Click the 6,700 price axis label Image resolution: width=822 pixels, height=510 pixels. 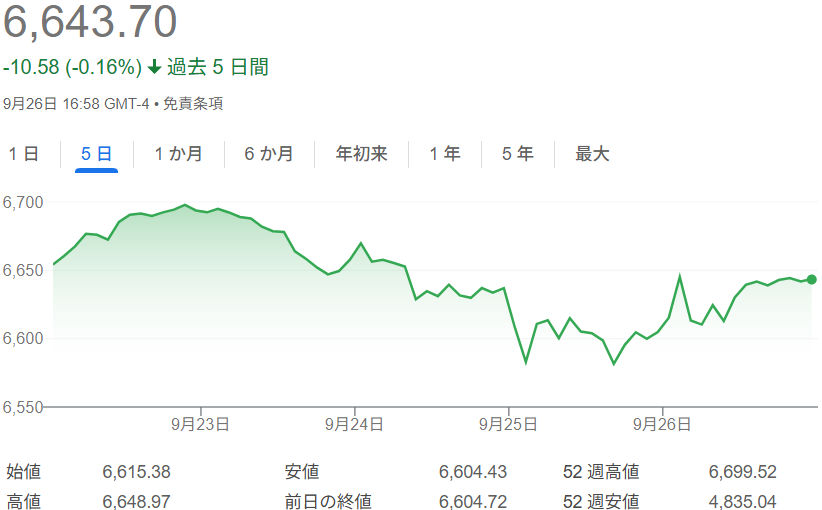(23, 202)
